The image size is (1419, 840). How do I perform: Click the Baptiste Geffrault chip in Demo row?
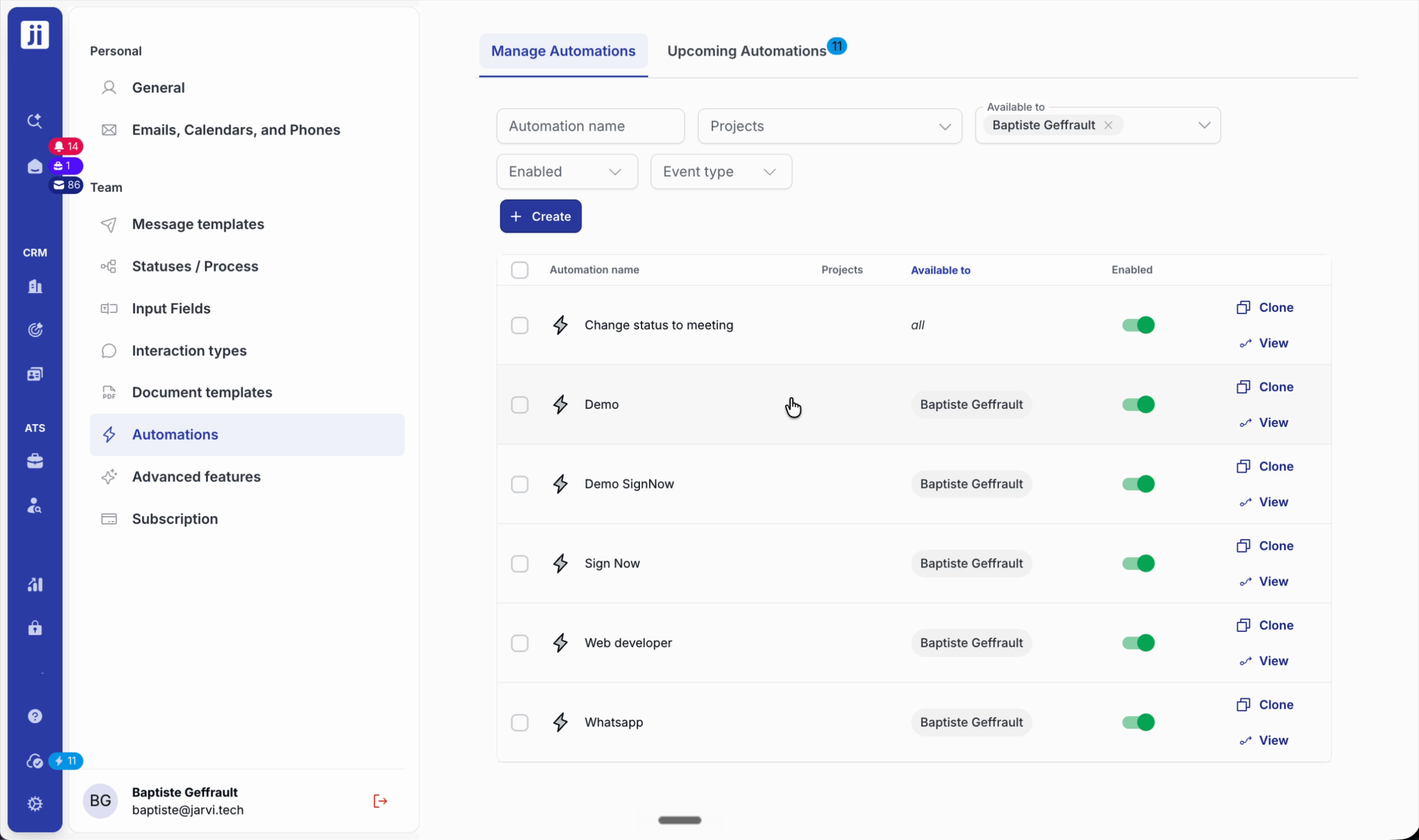point(971,405)
